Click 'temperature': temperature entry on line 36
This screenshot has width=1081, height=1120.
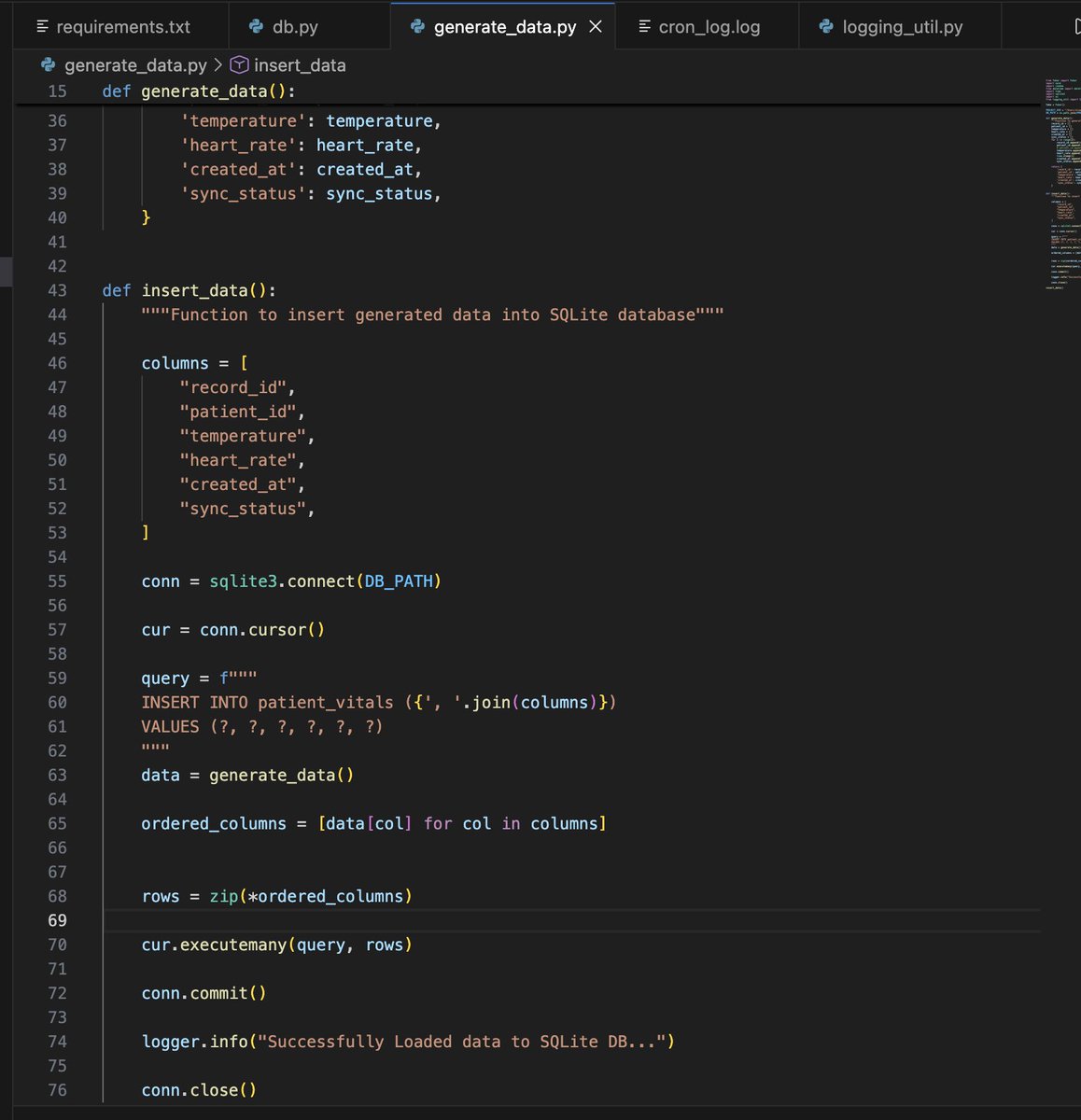310,121
